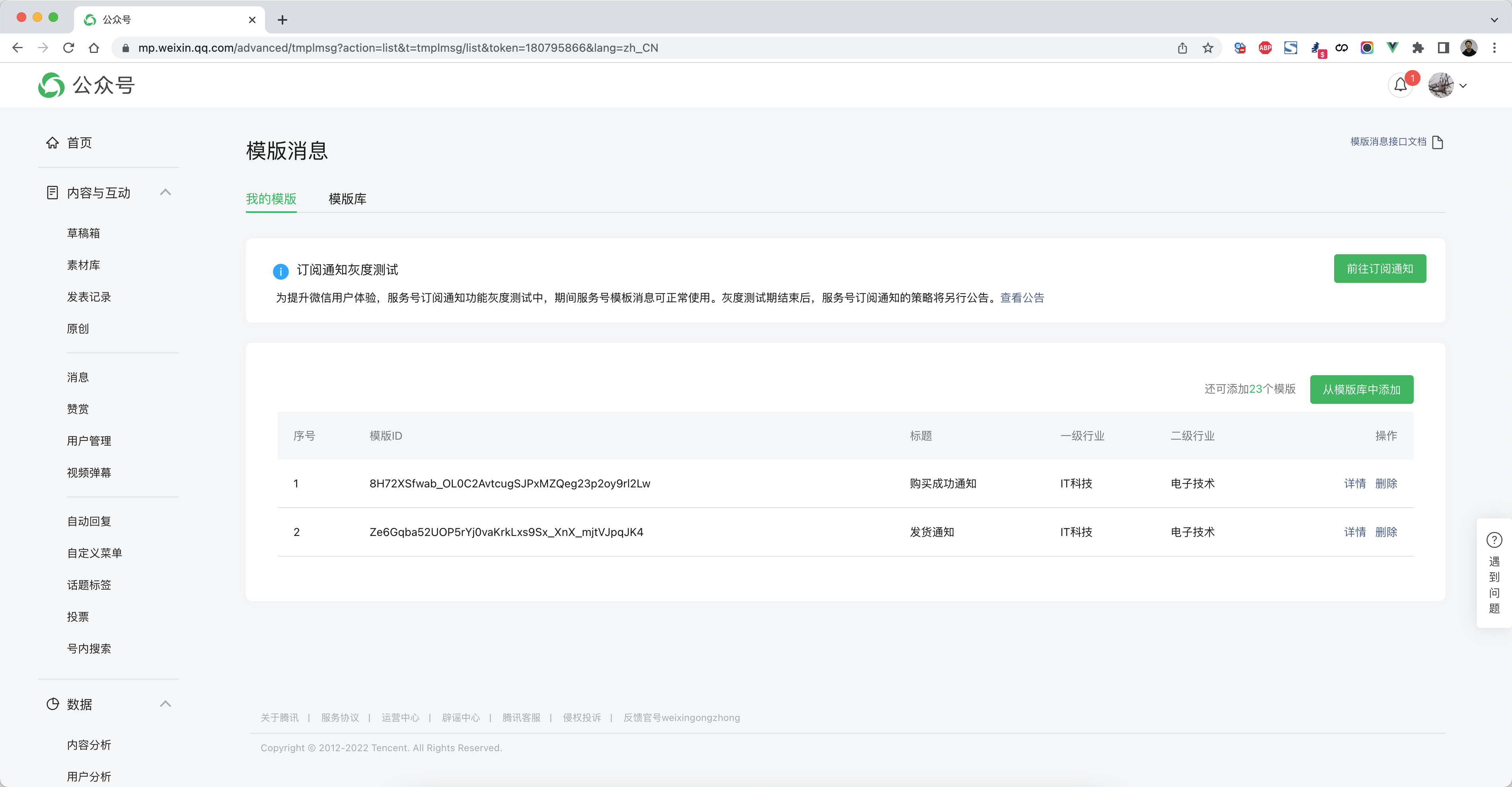
Task: Go to 首页 home in sidebar
Action: [x=79, y=142]
